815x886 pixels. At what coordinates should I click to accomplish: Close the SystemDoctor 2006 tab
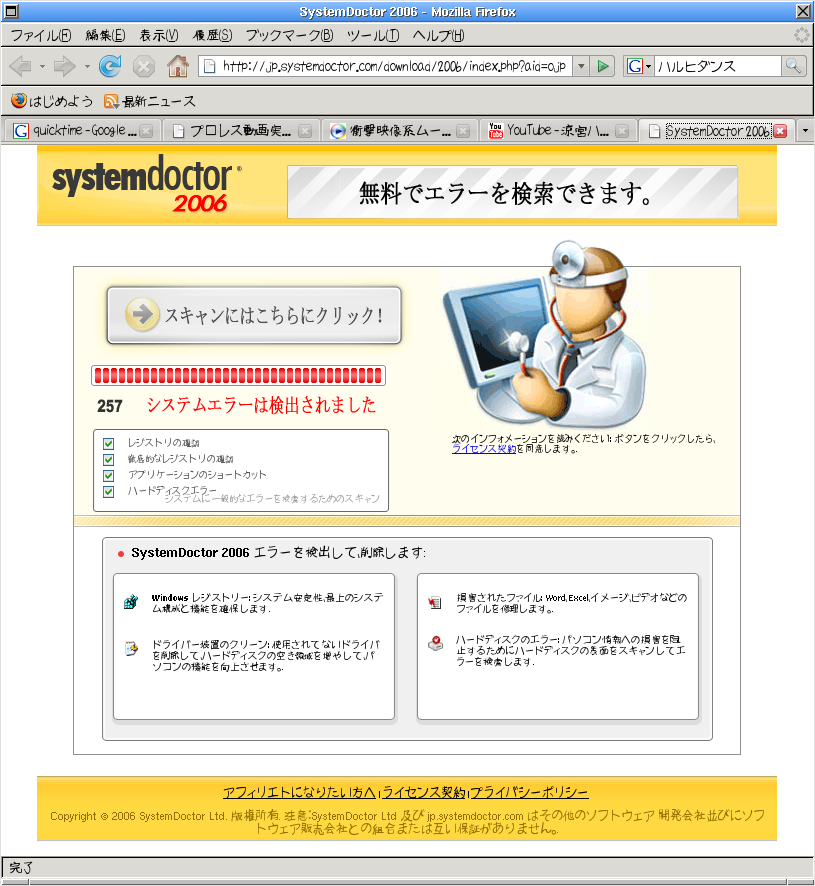[x=780, y=131]
